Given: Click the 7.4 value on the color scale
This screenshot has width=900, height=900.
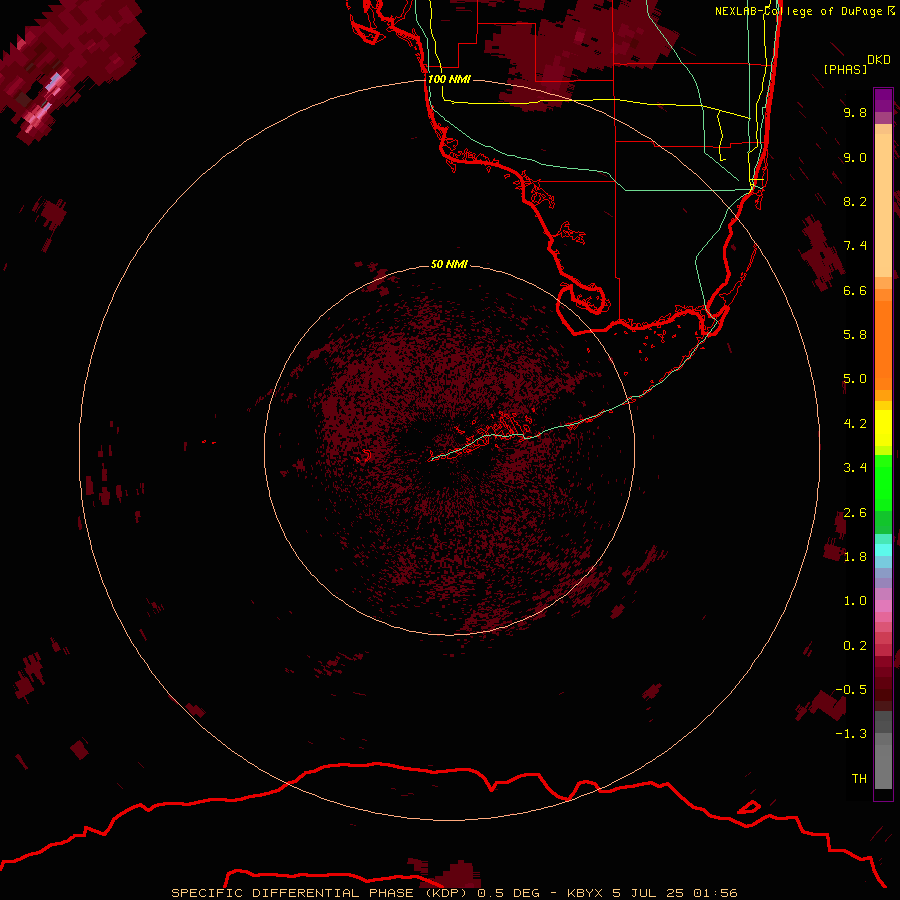Looking at the screenshot, I should [855, 246].
